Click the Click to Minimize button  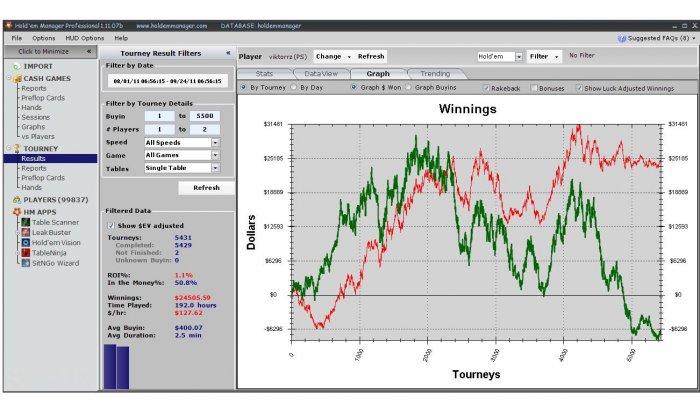50,51
